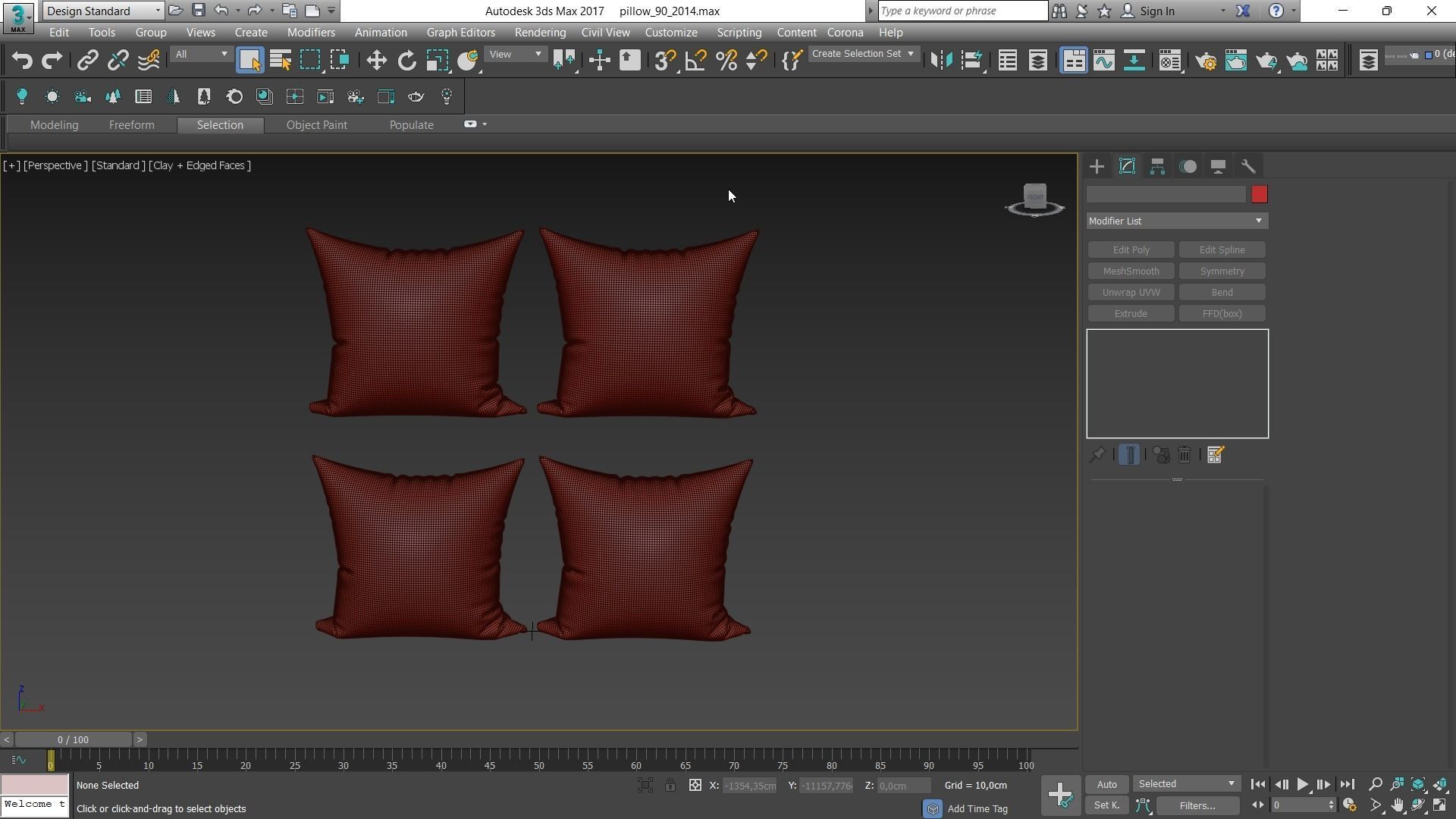Viewport: 1456px width, 819px height.
Task: Open the Material Editor
Action: [1170, 61]
